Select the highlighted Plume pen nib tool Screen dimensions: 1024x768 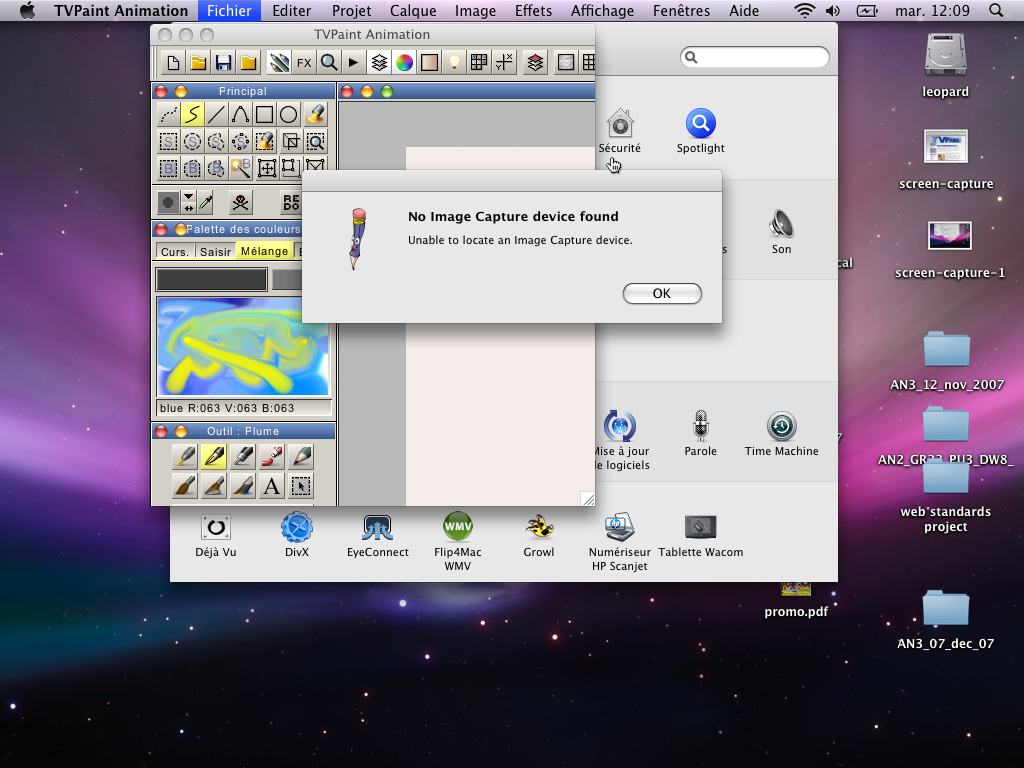[214, 456]
